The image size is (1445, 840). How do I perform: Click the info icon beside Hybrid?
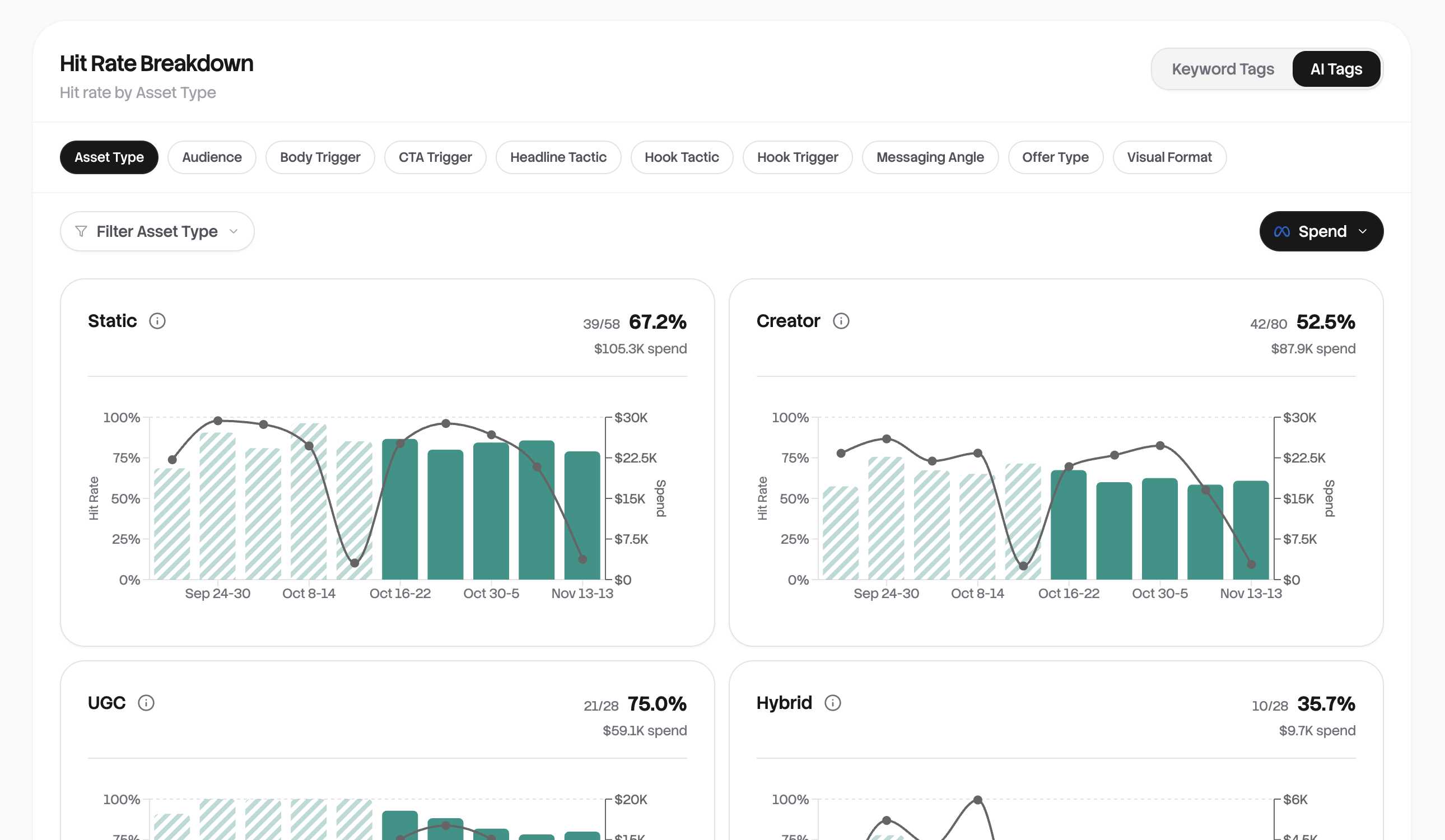click(x=833, y=703)
